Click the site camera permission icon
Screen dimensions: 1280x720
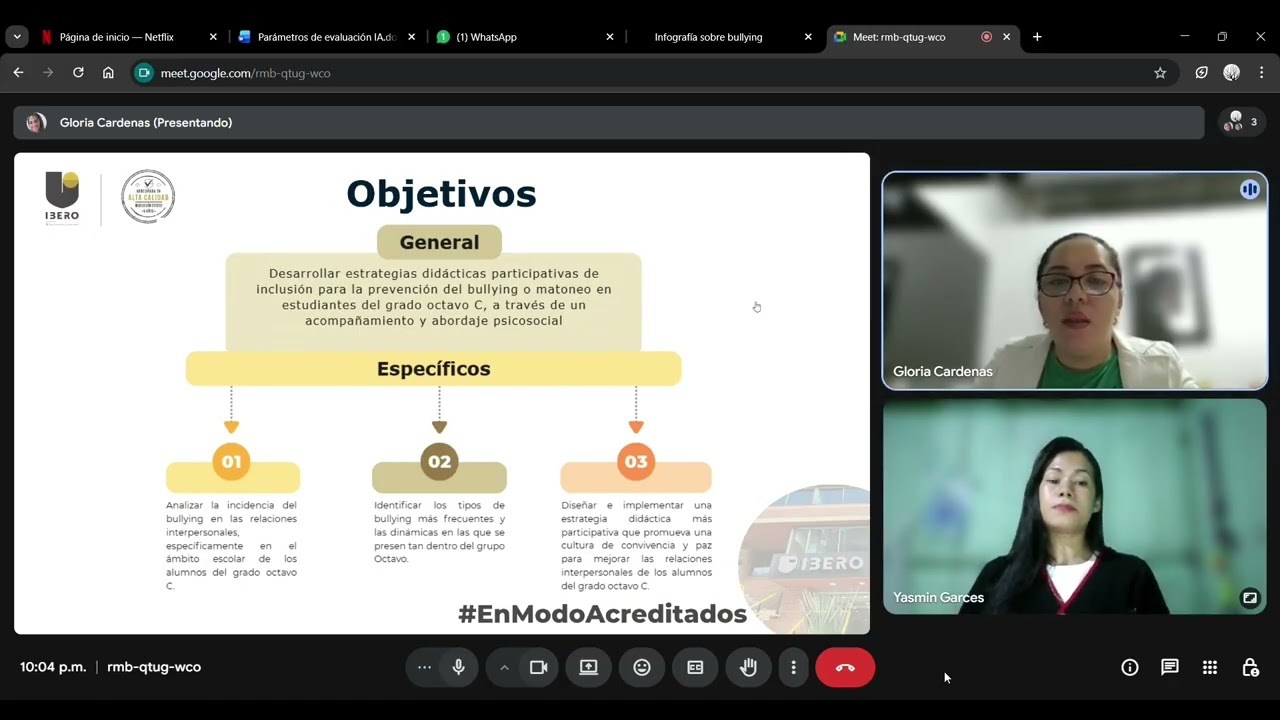click(x=144, y=73)
